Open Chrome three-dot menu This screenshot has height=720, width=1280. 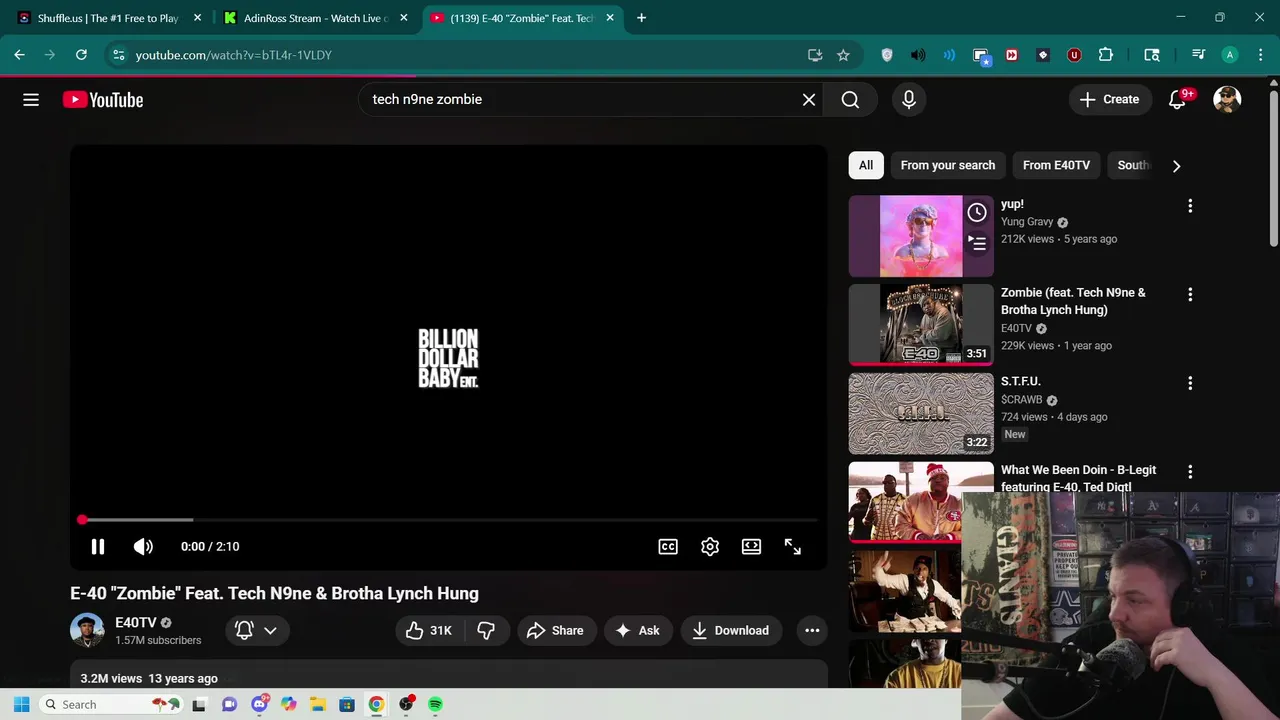(x=1260, y=55)
